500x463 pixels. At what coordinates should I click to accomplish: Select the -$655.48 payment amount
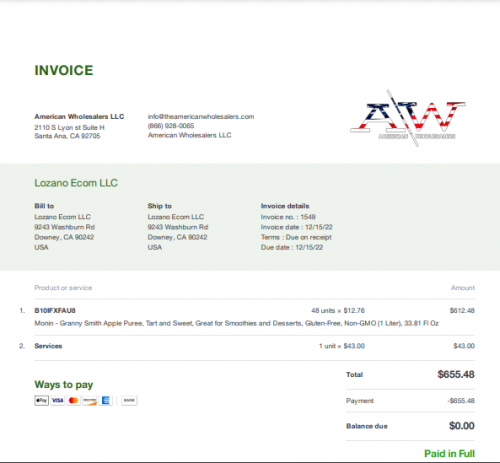tap(461, 401)
